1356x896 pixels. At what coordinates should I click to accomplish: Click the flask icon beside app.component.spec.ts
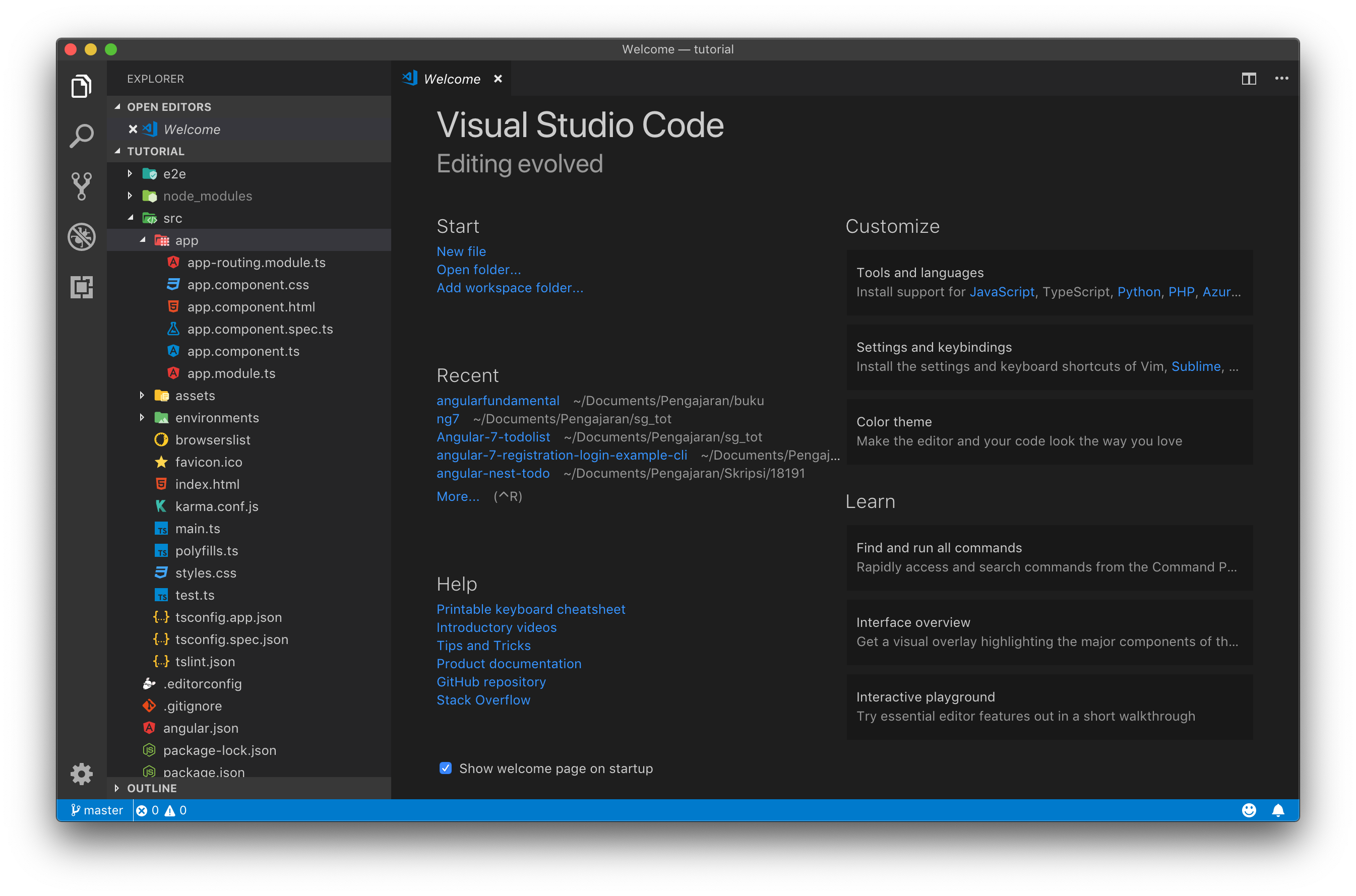[173, 329]
